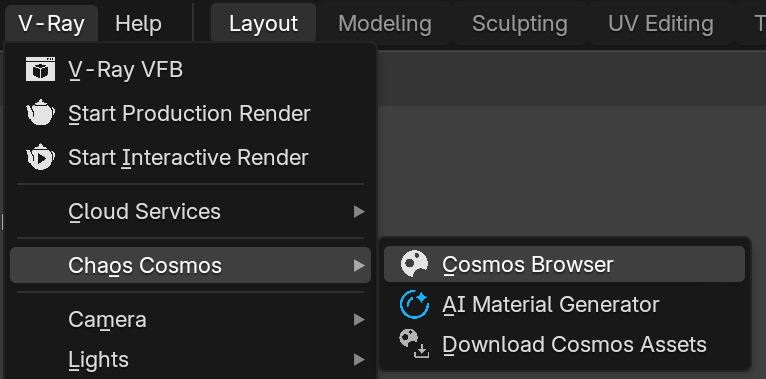The width and height of the screenshot is (766, 379).
Task: Click the Start Production Render teapot icon
Action: pos(40,113)
